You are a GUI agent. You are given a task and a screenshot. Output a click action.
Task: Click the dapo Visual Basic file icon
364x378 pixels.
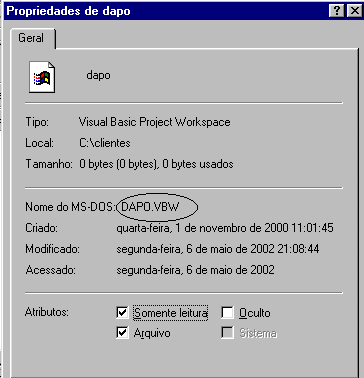(x=42, y=77)
